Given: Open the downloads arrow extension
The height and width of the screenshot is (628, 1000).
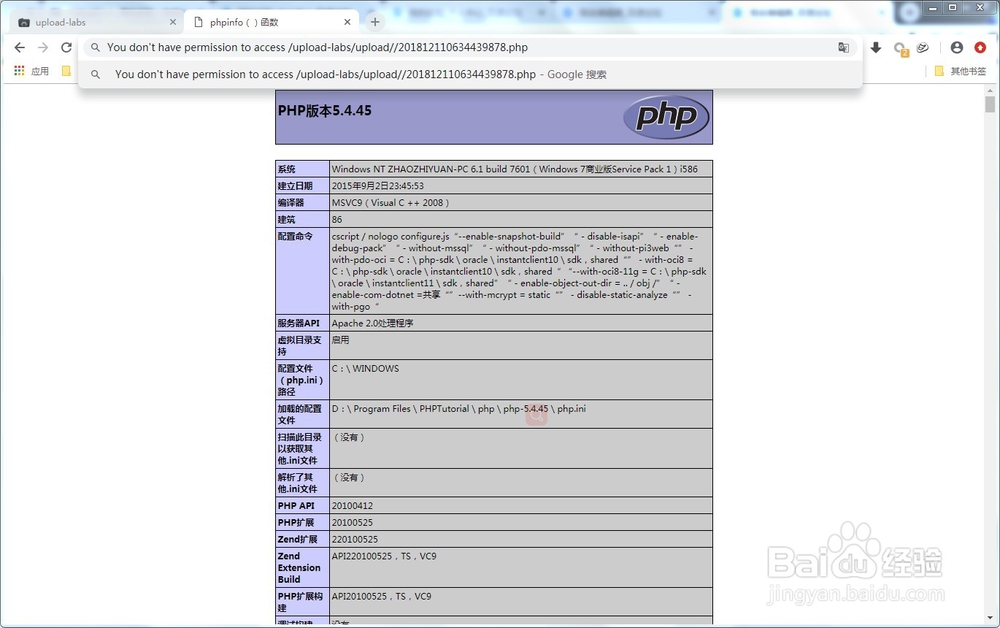Looking at the screenshot, I should coord(876,47).
